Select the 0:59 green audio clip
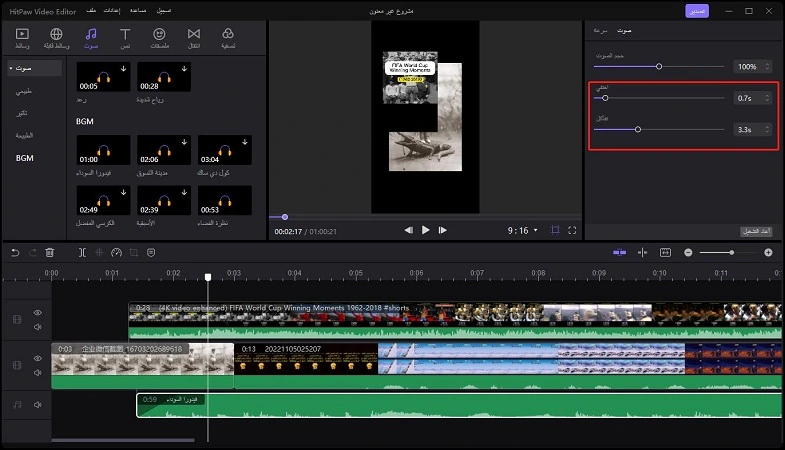The image size is (785, 450). pyautogui.click(x=459, y=405)
